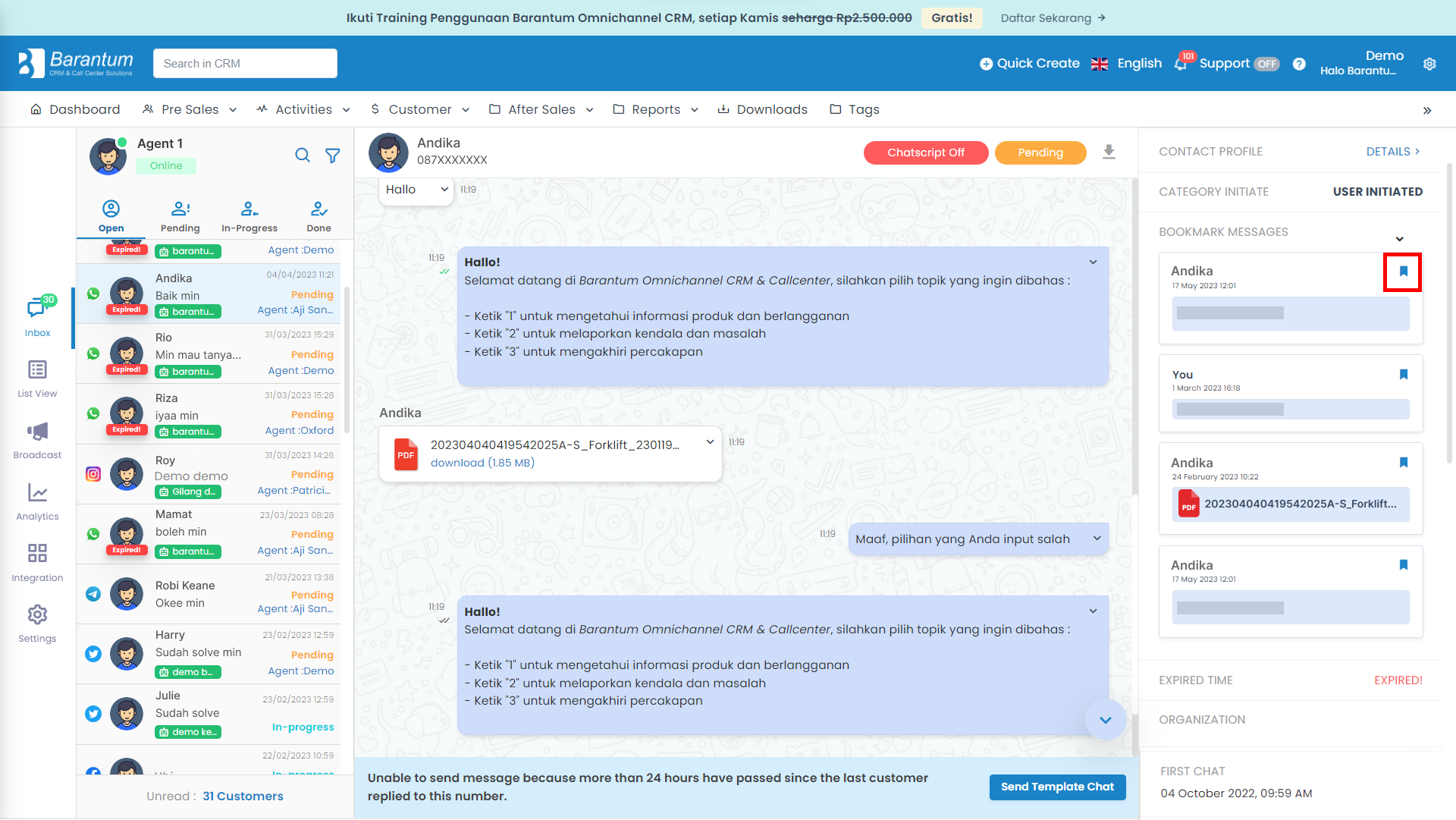Image resolution: width=1456 pixels, height=820 pixels.
Task: Toggle bookmark on Andika 24 February message
Action: pos(1403,463)
